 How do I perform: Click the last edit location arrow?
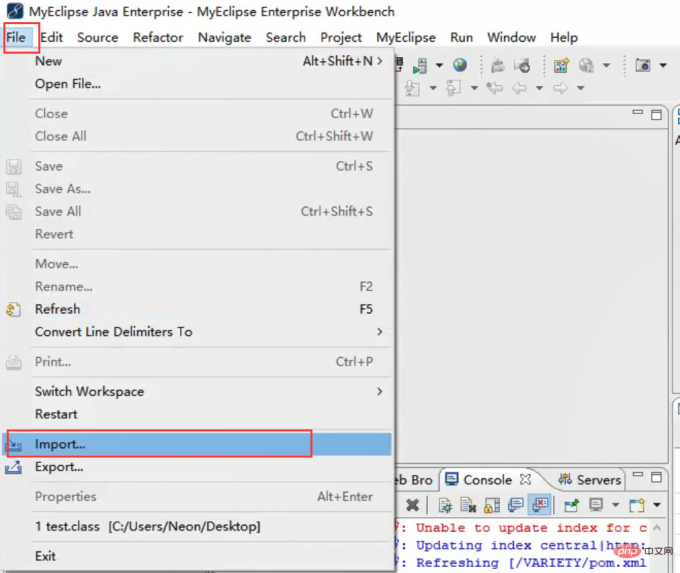(494, 88)
